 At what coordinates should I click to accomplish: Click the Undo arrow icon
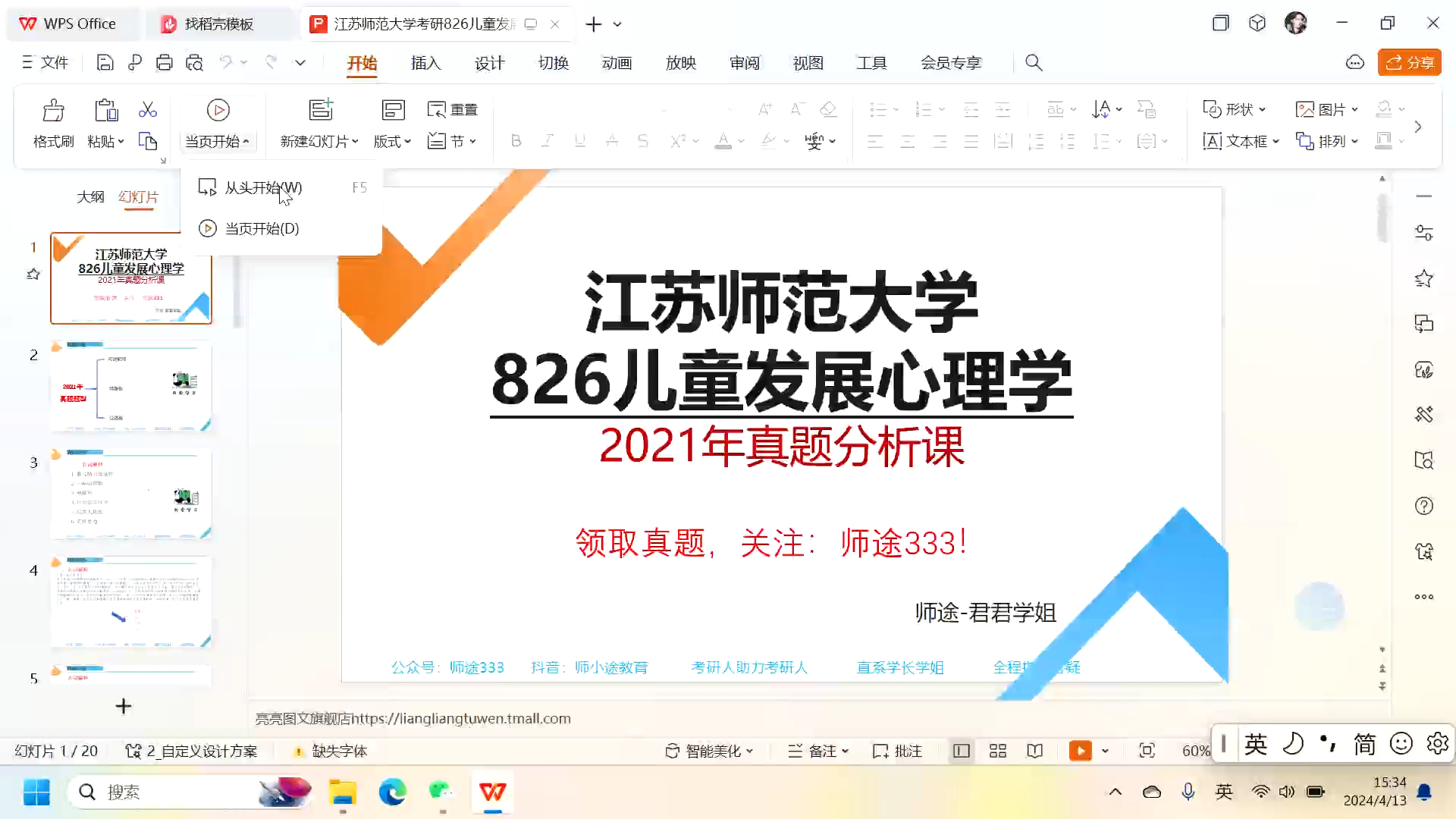(226, 62)
